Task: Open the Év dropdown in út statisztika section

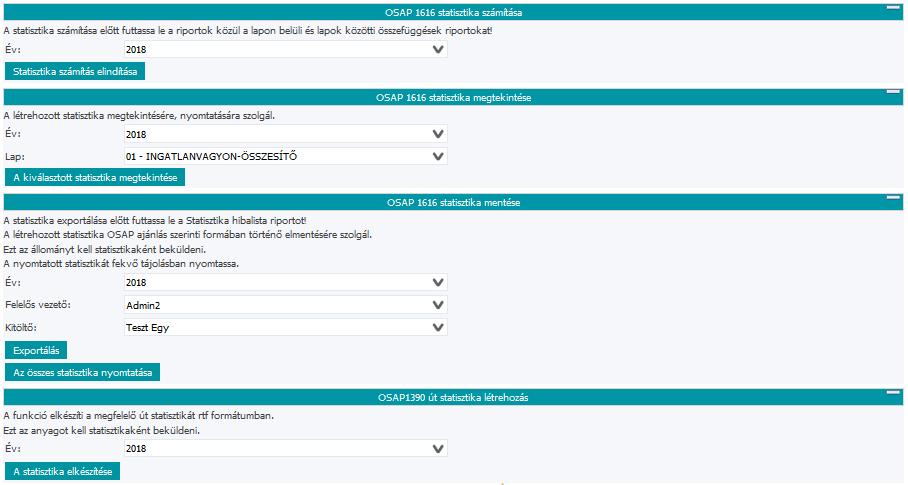Action: point(285,449)
